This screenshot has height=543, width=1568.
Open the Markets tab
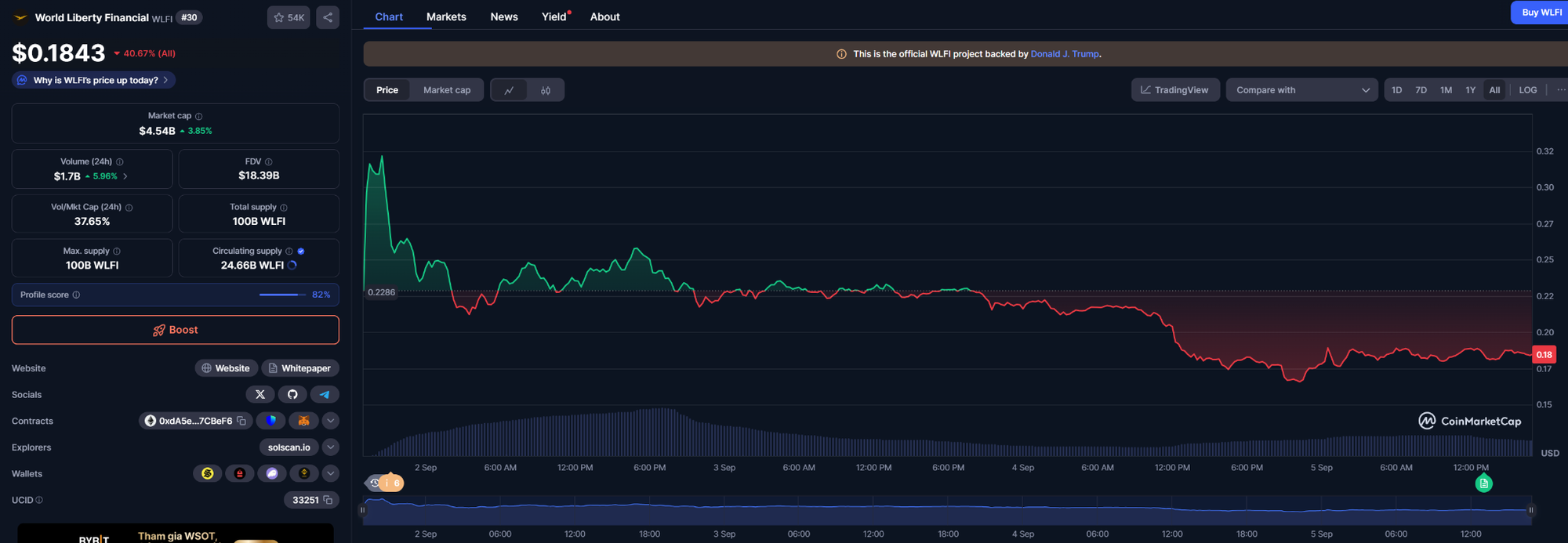446,16
